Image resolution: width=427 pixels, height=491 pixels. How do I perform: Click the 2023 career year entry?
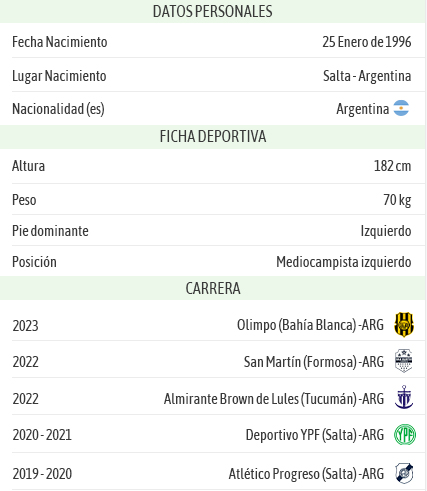click(x=26, y=326)
